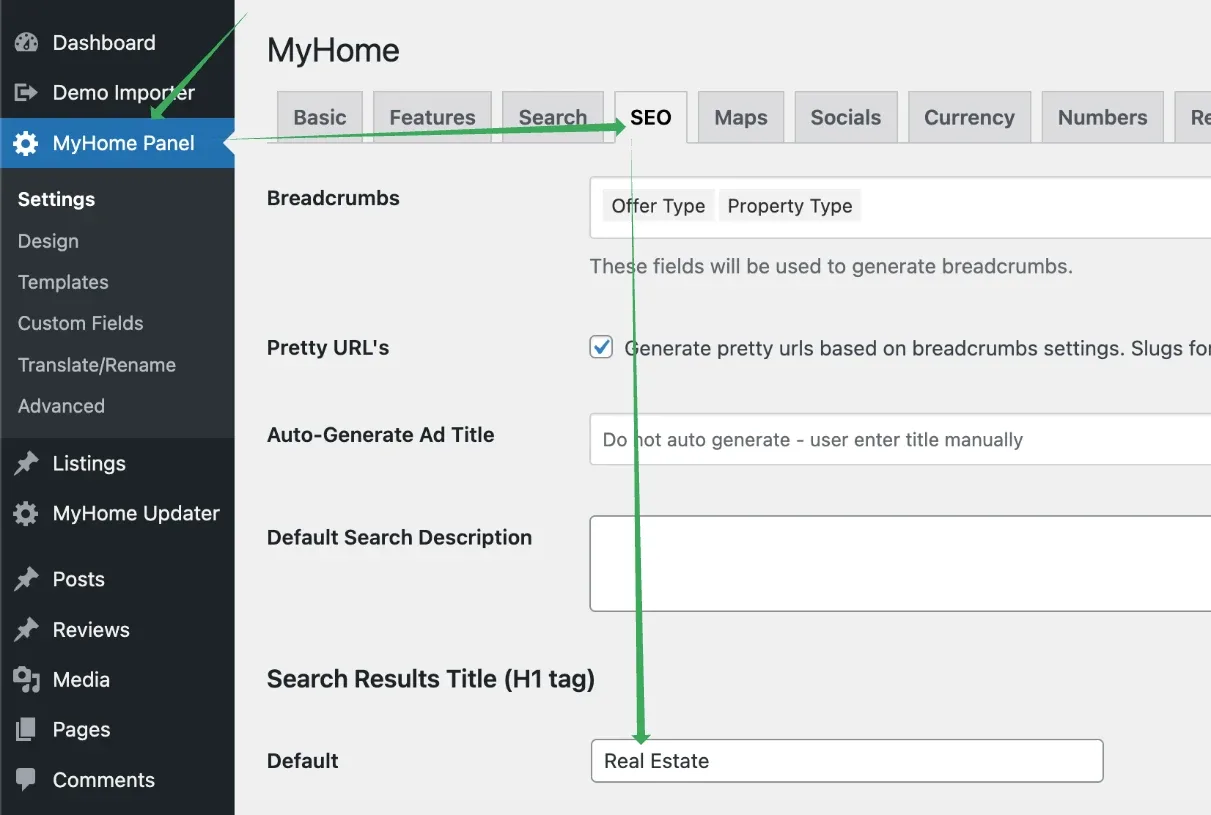Click the Posts pin icon
This screenshot has height=815, width=1211.
point(26,579)
